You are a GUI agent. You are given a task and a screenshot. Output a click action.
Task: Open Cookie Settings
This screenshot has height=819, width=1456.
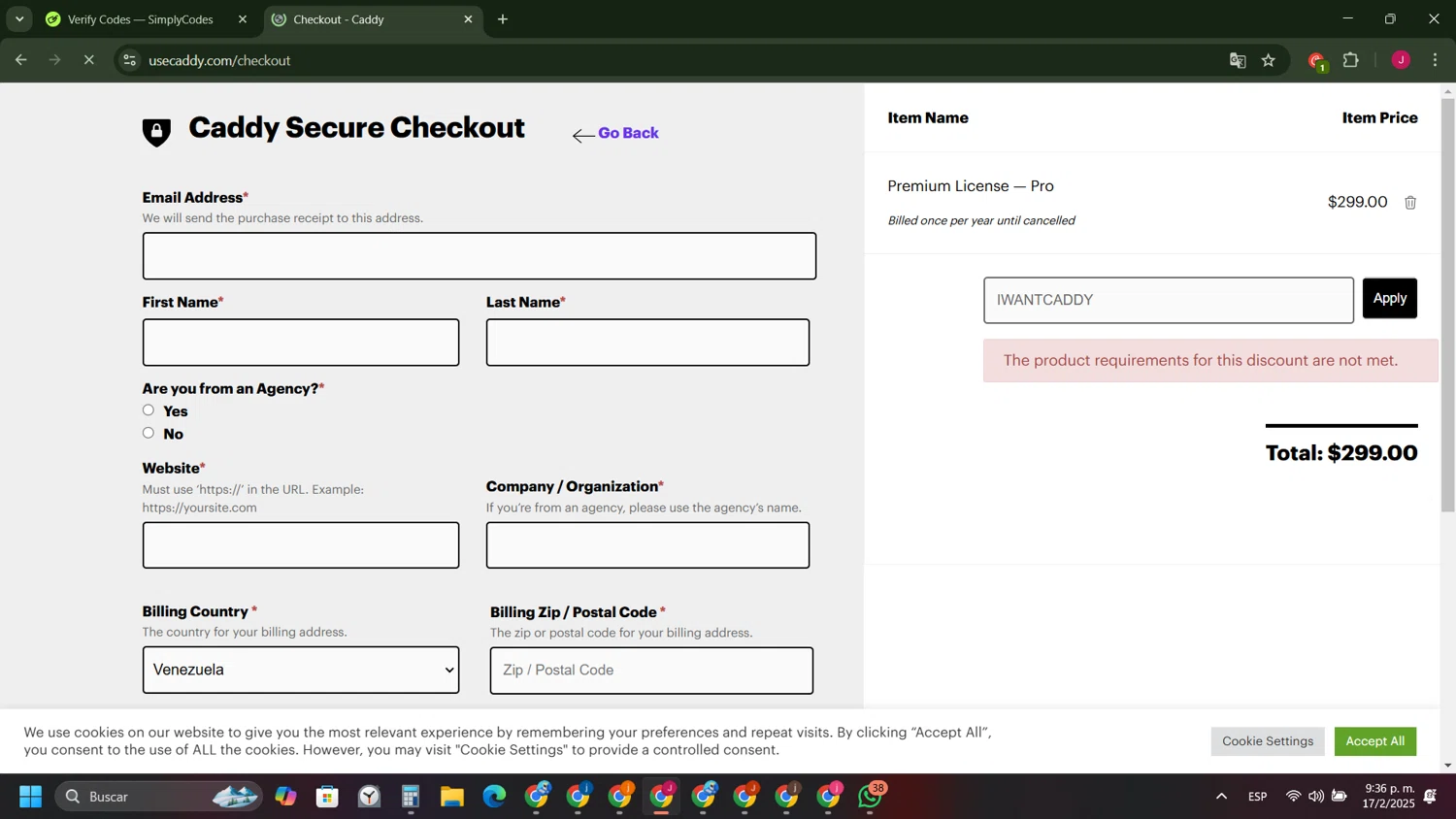tap(1267, 741)
